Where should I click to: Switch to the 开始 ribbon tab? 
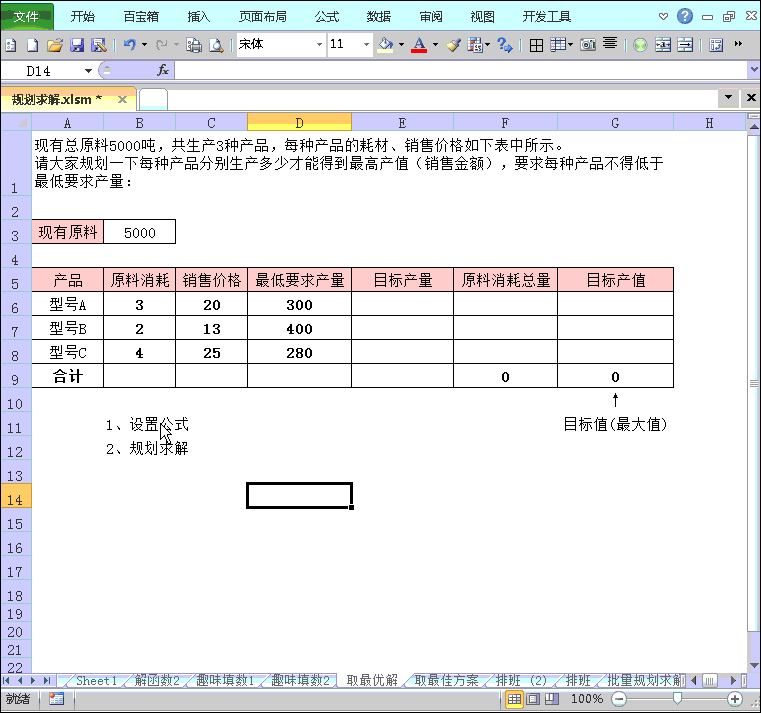click(x=83, y=17)
